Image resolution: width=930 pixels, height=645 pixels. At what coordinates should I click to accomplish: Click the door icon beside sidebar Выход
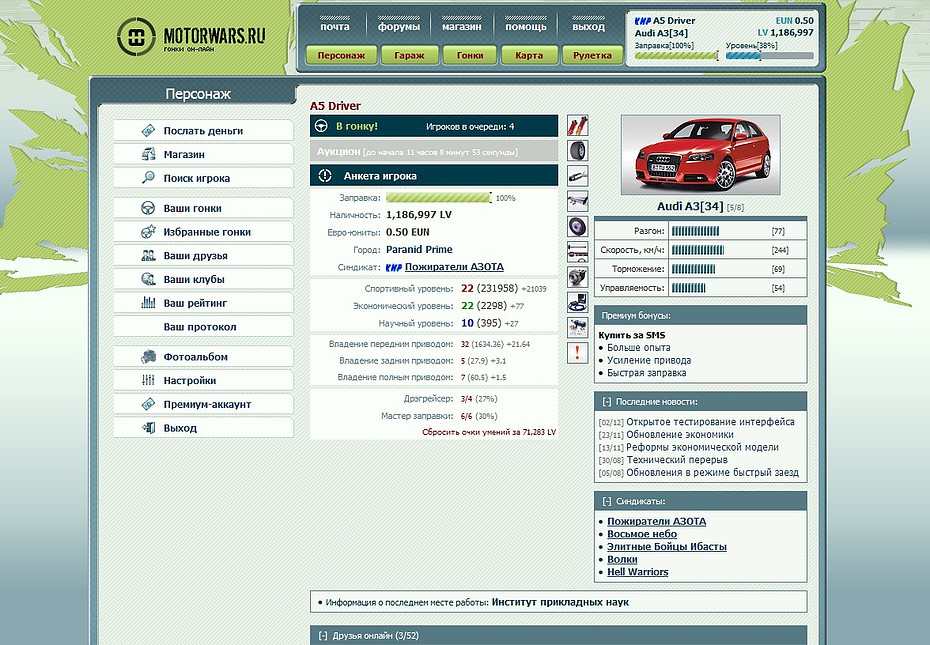pos(148,428)
